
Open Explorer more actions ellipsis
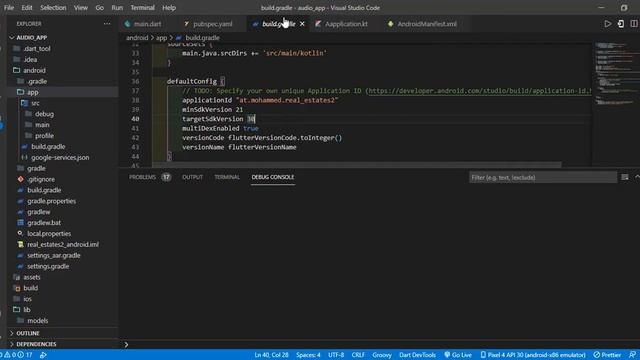coord(107,24)
